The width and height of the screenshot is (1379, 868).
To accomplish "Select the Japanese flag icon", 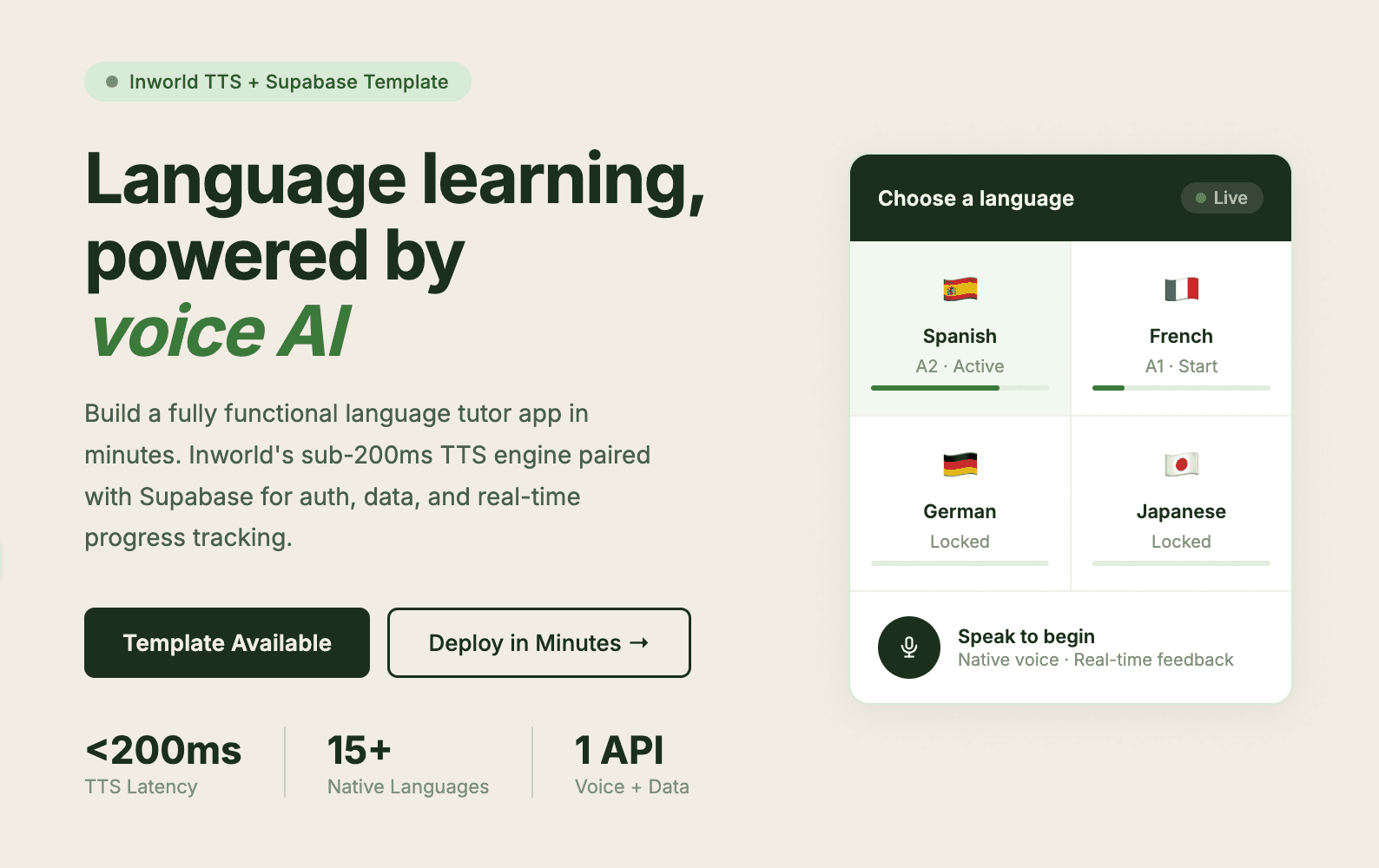I will tap(1181, 464).
